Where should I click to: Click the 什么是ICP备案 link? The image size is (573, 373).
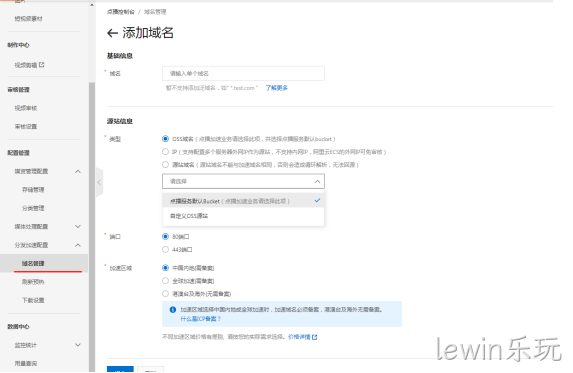pyautogui.click(x=201, y=319)
